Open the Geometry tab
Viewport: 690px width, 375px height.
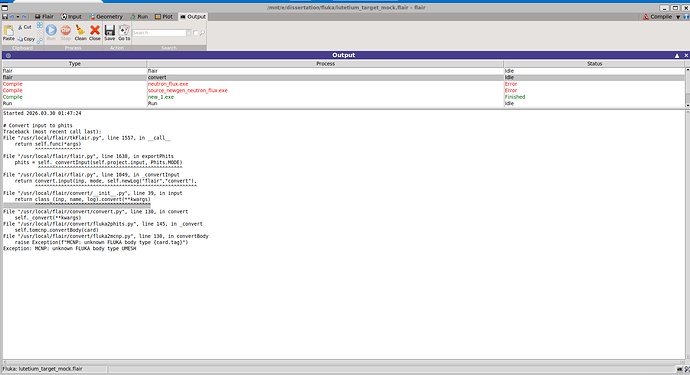point(106,17)
